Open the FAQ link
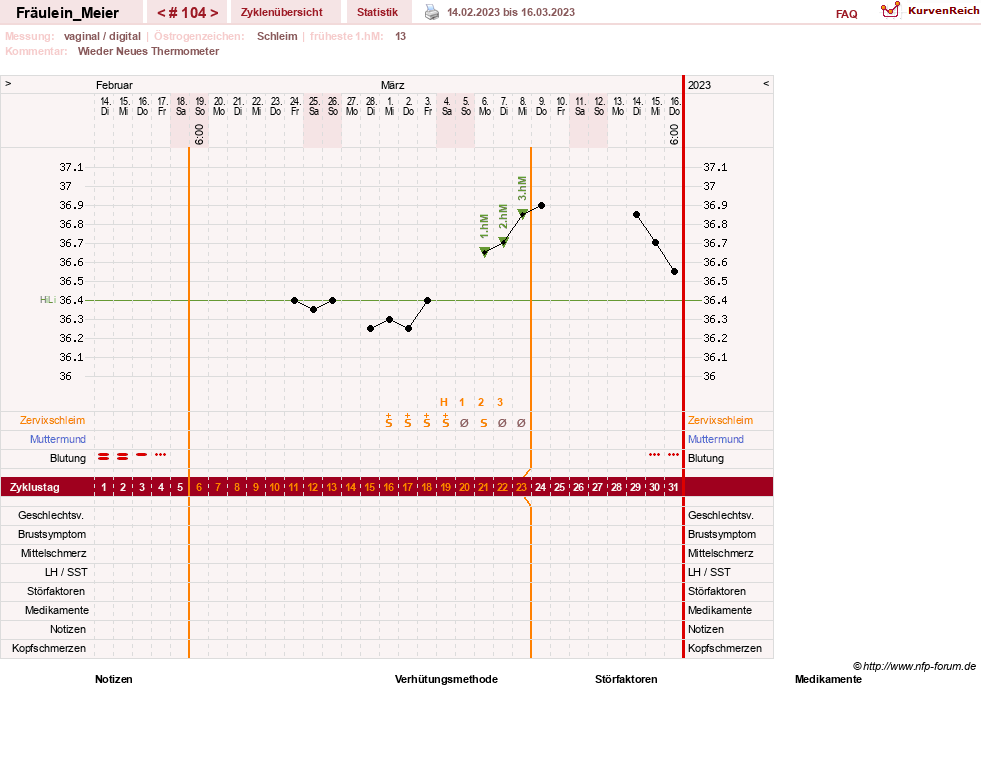 [846, 14]
